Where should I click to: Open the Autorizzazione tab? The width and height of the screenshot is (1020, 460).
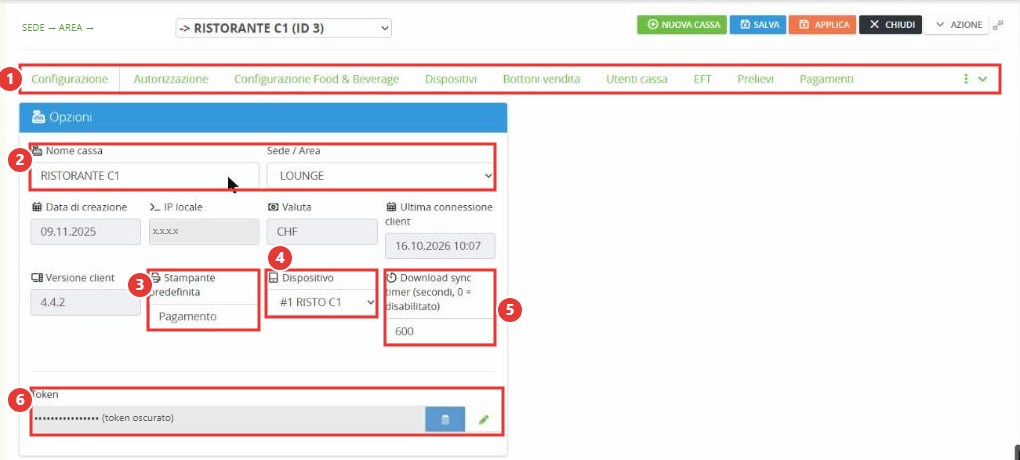click(x=170, y=79)
